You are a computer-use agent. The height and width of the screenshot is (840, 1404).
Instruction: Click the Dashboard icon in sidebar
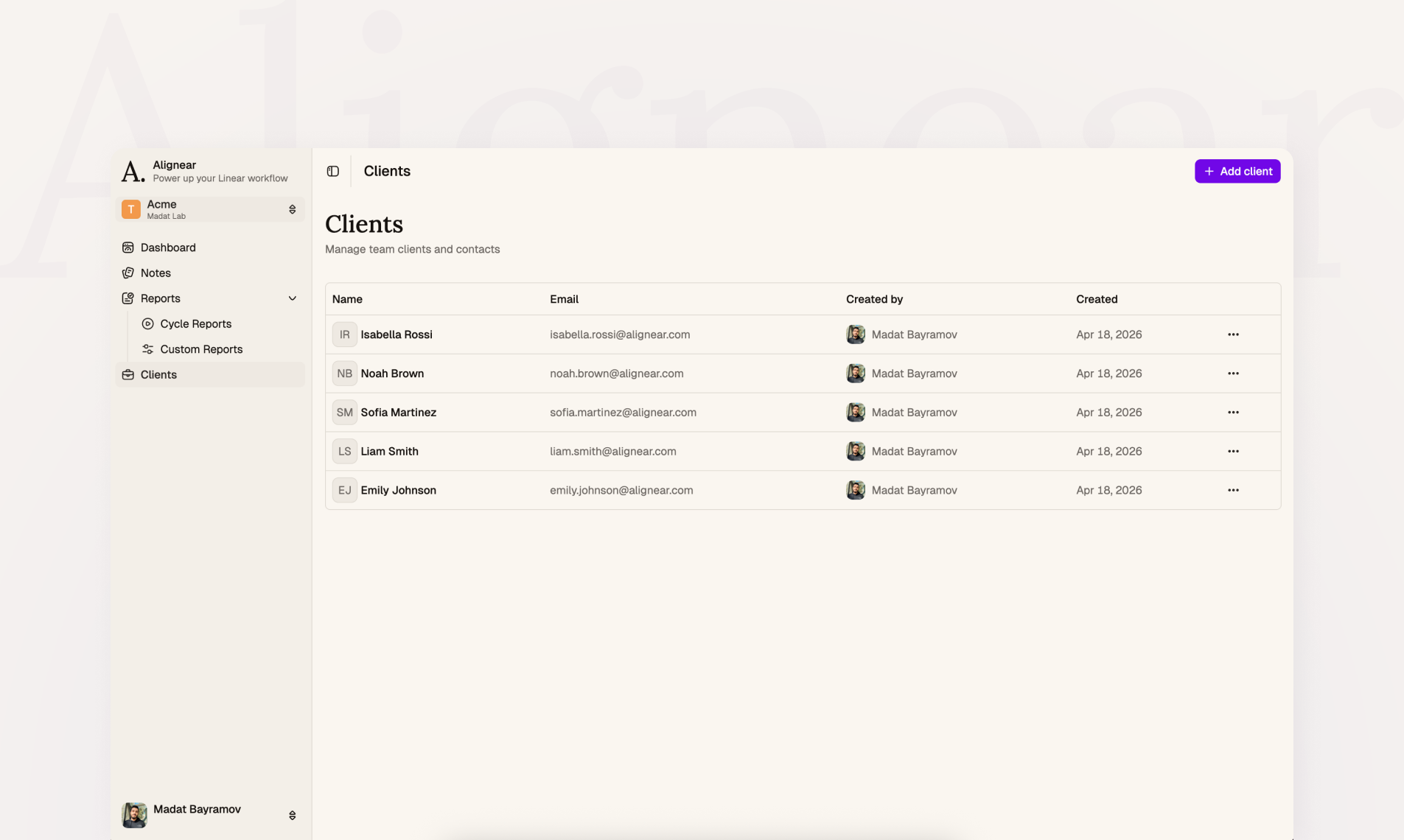128,248
